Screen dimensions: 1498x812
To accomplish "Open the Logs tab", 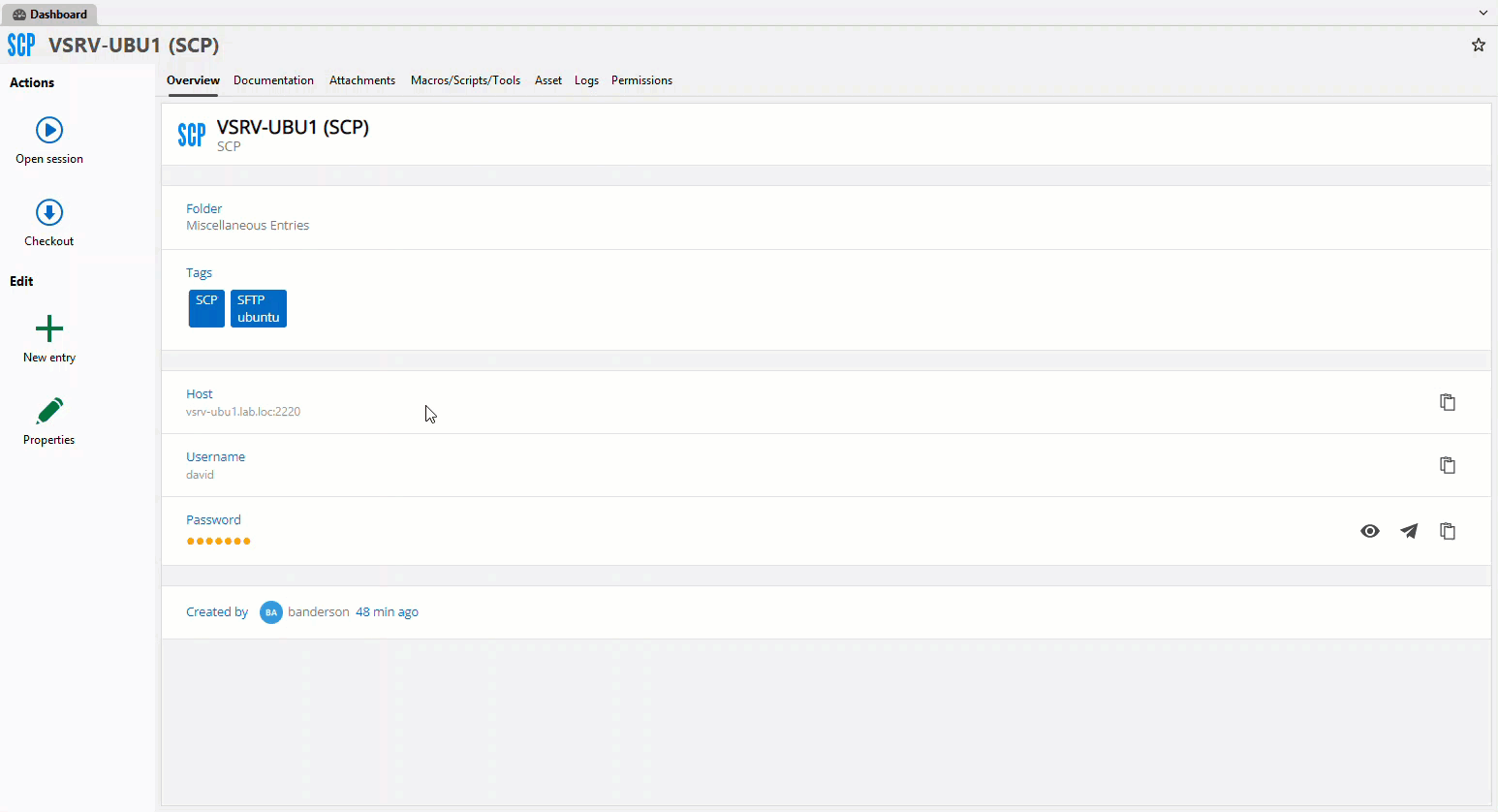I will click(586, 80).
